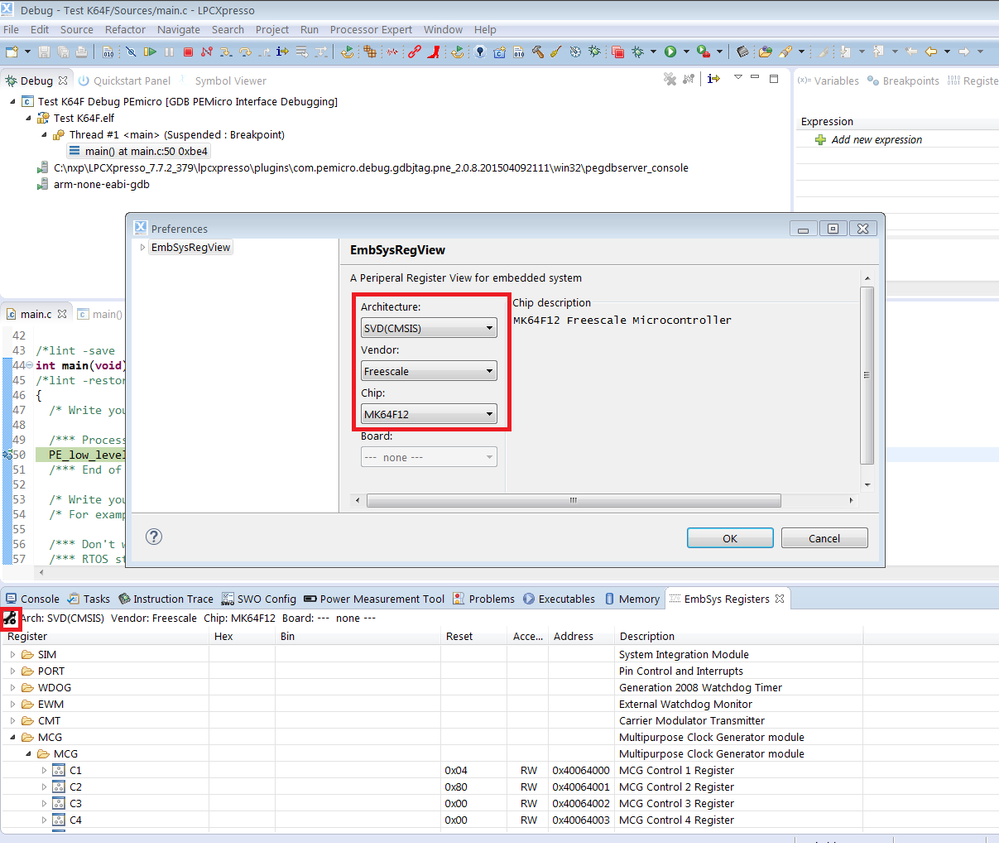Click the chip description horizontal scrollbar
Image resolution: width=999 pixels, height=843 pixels.
pyautogui.click(x=573, y=500)
